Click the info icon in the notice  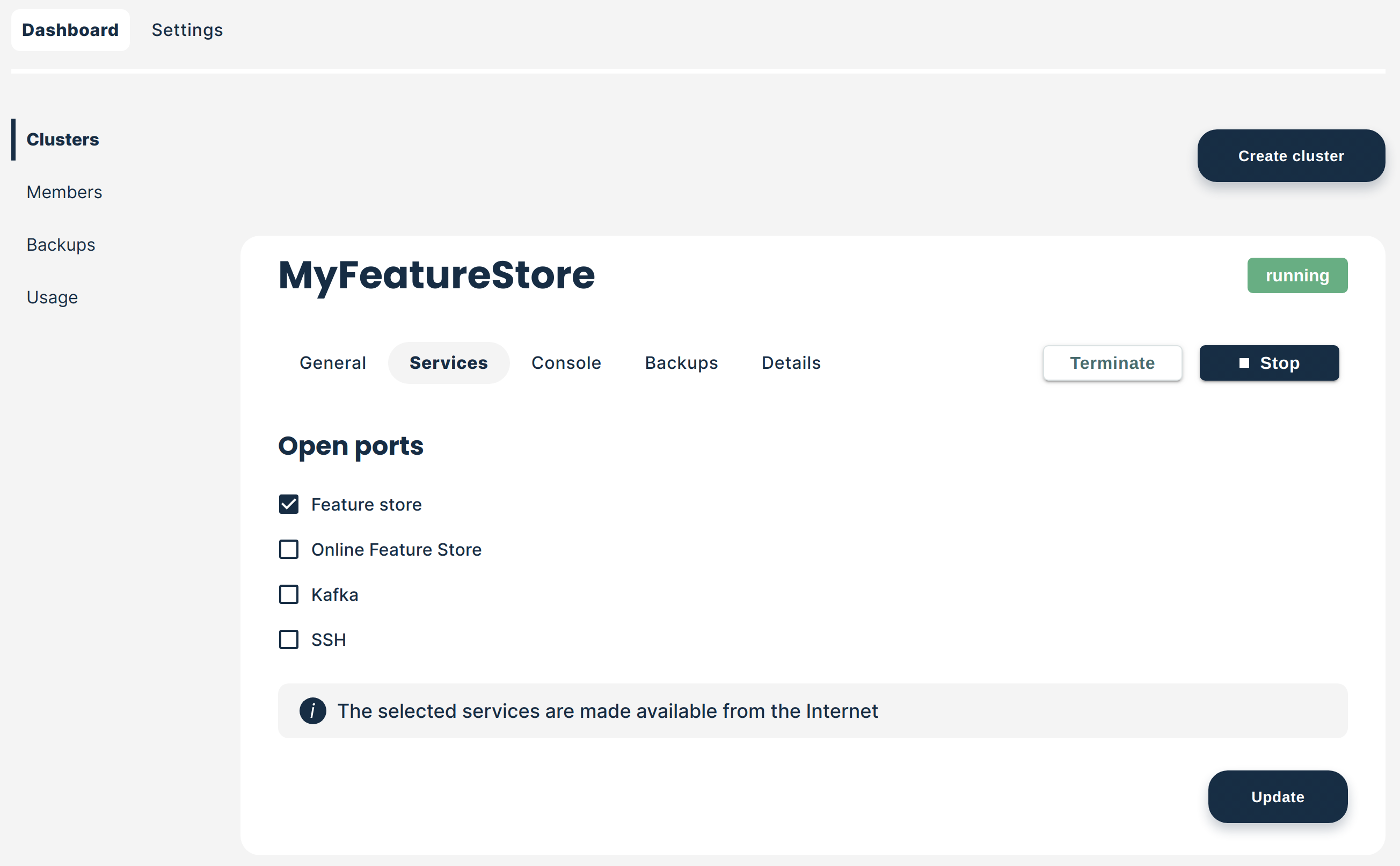(312, 711)
